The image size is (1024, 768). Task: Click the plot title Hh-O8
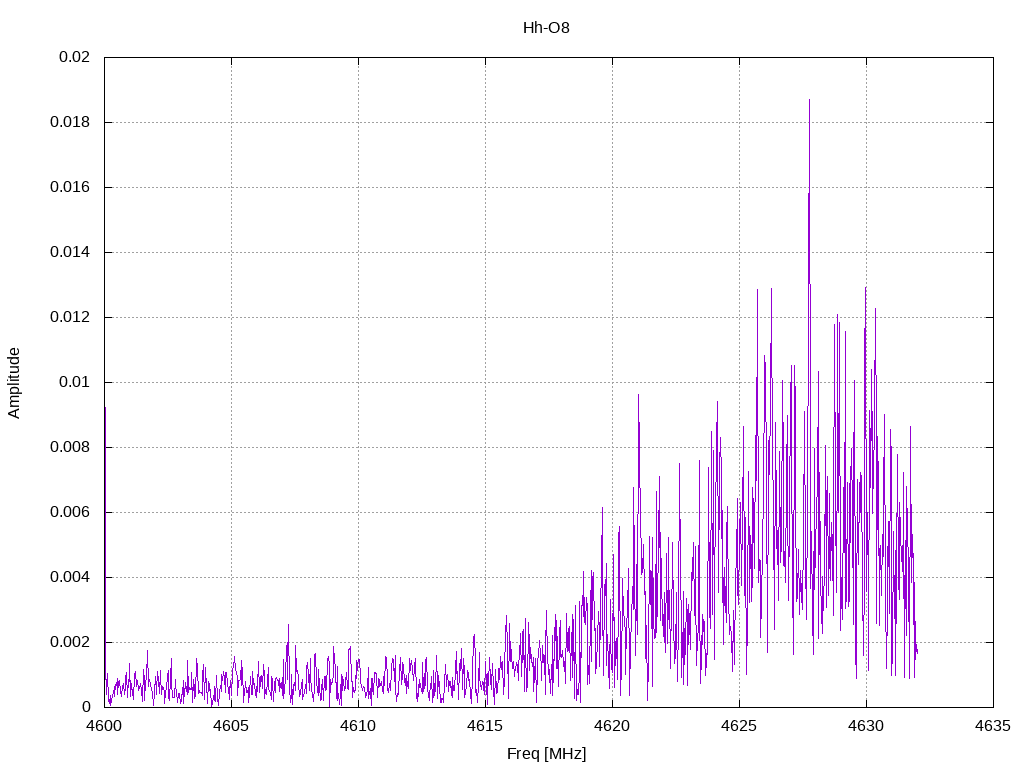pyautogui.click(x=546, y=28)
